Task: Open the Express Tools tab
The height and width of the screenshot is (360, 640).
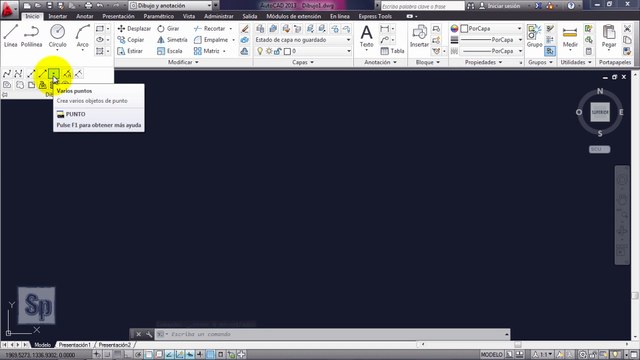Action: click(x=375, y=16)
